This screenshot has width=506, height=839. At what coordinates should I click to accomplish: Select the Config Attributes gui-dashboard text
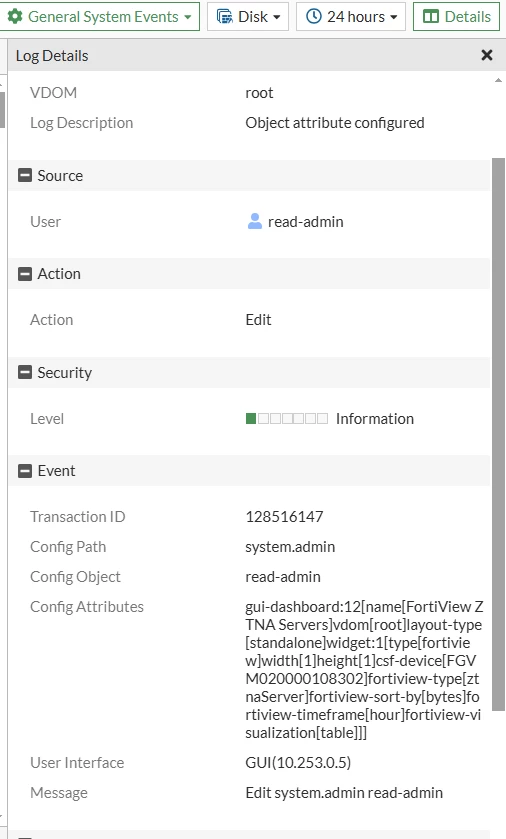[364, 669]
